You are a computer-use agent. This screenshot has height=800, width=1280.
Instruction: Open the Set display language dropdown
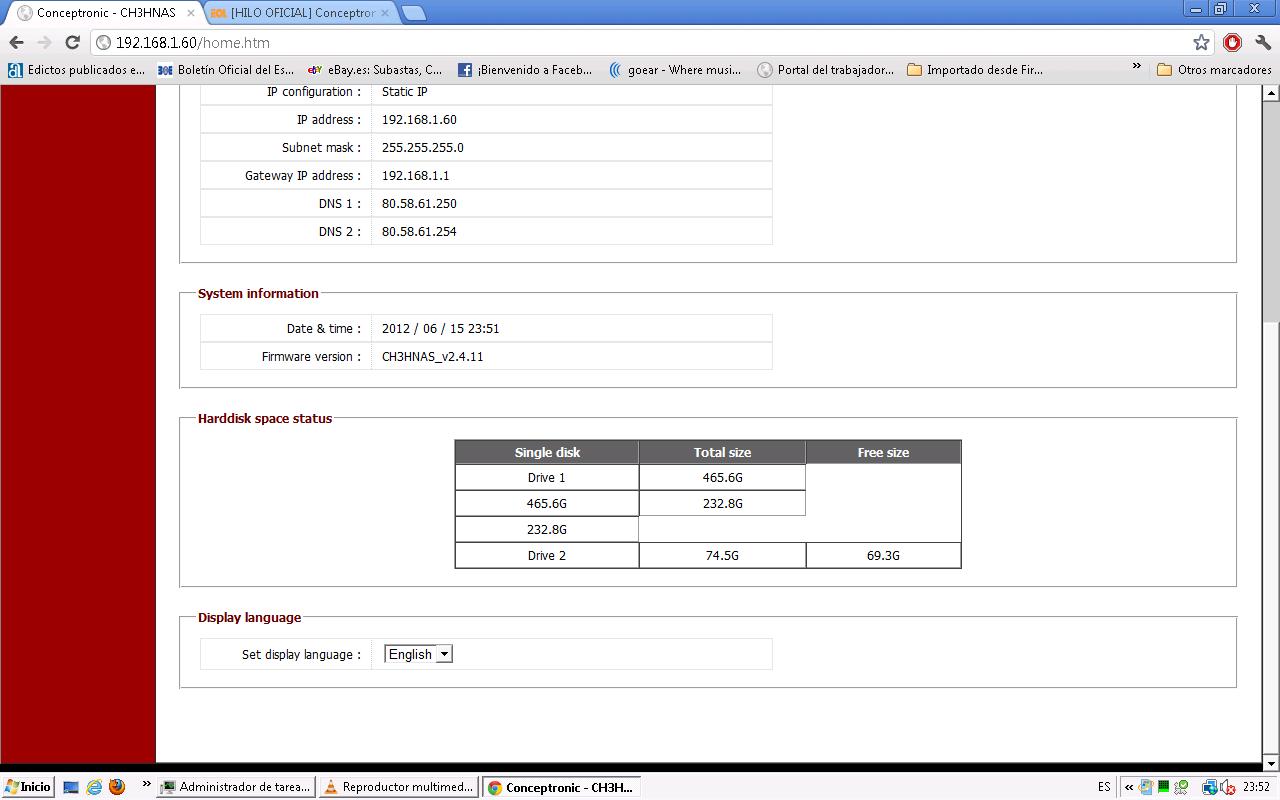pyautogui.click(x=418, y=654)
